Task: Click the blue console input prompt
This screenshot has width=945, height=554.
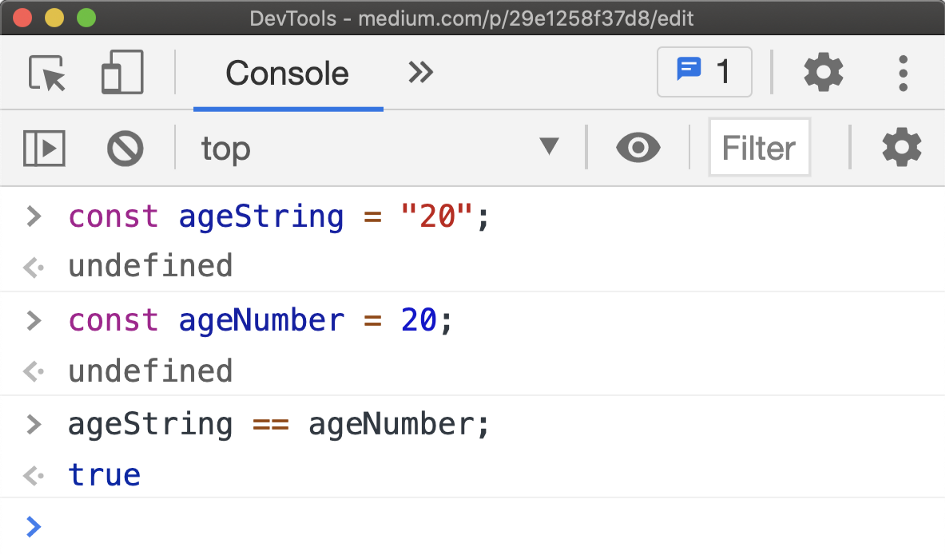Action: point(34,527)
